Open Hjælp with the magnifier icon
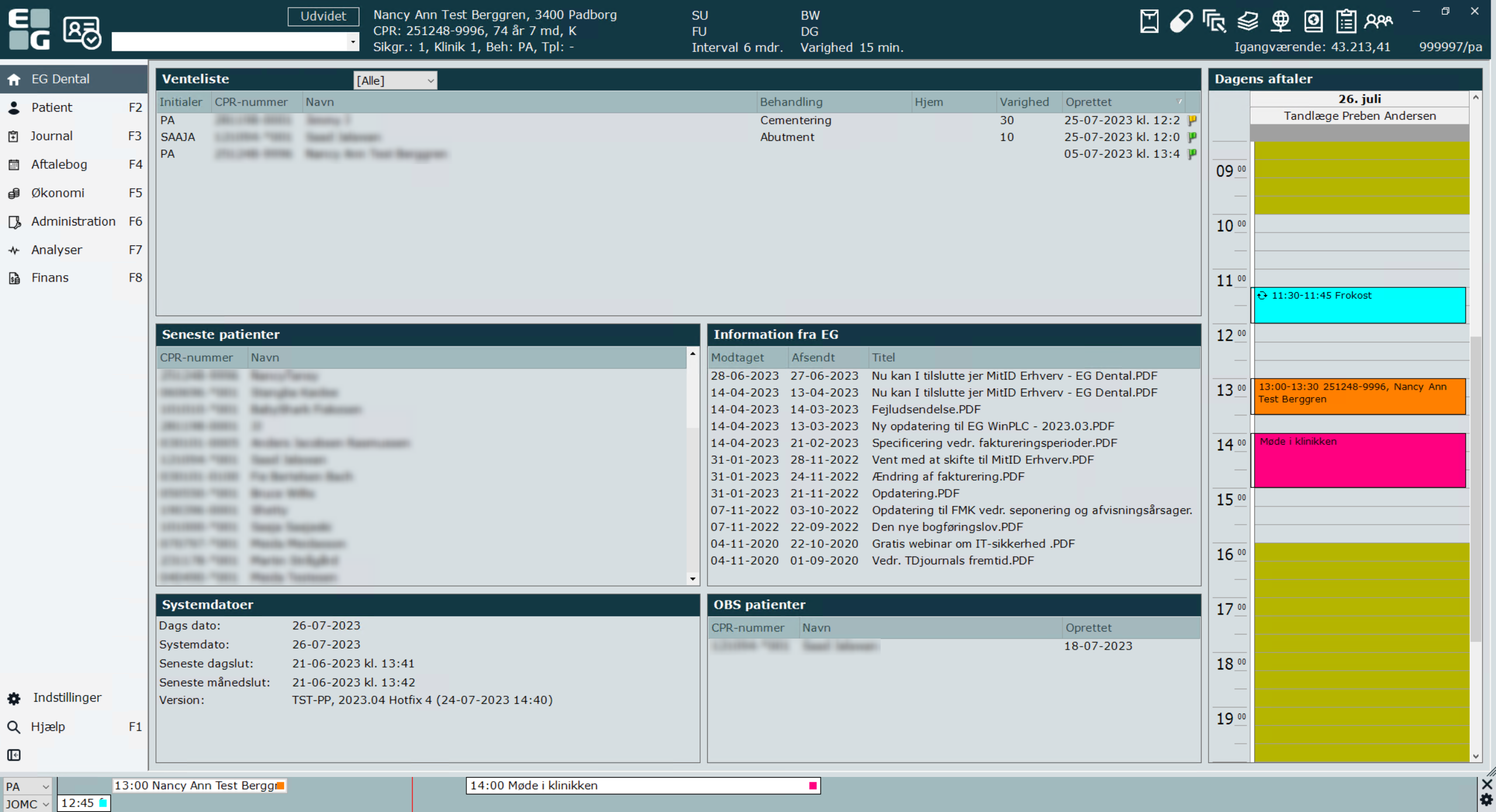This screenshot has height=812, width=1496. [x=14, y=727]
